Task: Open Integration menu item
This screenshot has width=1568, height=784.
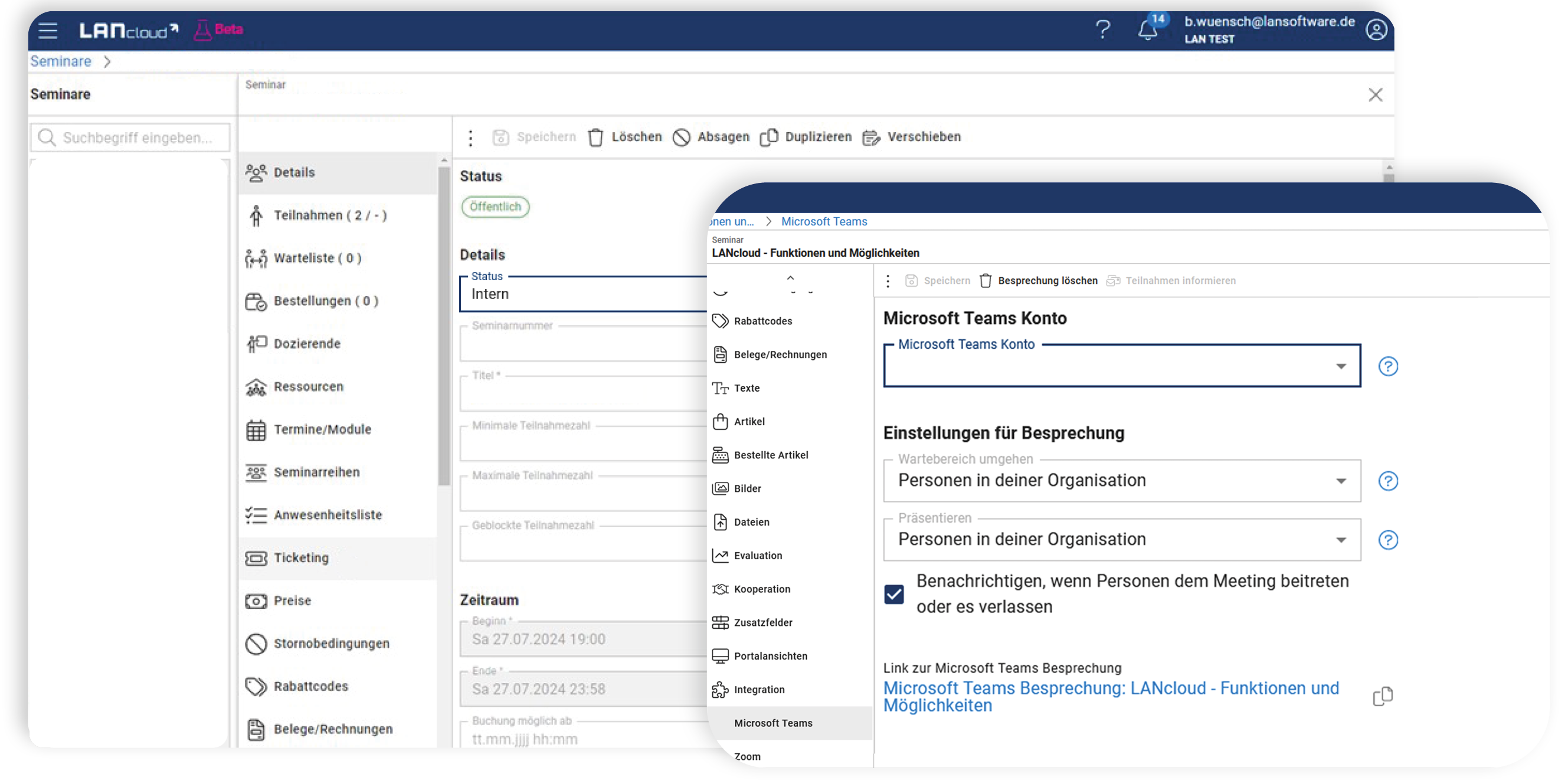Action: [790, 689]
